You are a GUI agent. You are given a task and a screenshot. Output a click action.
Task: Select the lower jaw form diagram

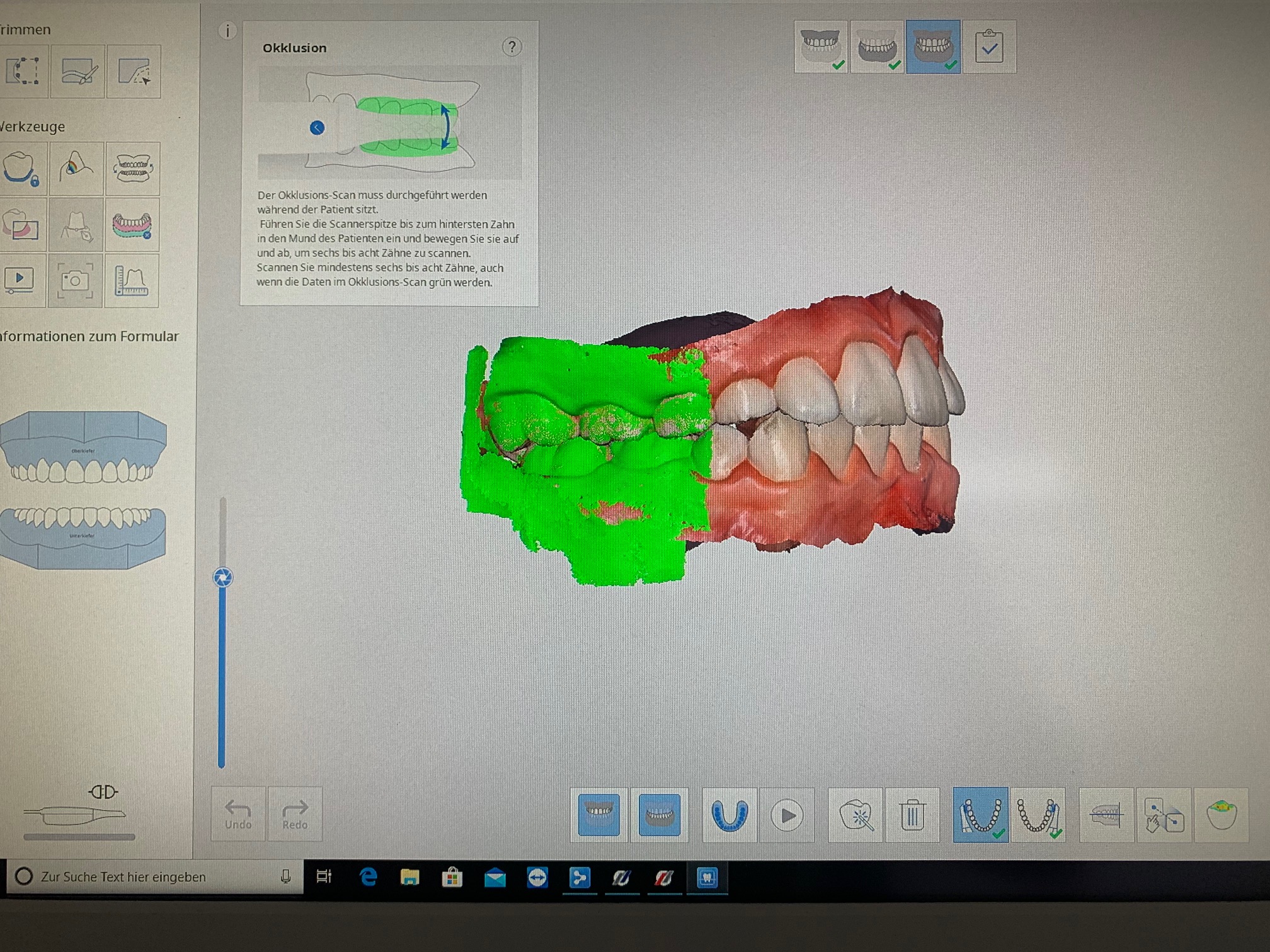point(83,538)
